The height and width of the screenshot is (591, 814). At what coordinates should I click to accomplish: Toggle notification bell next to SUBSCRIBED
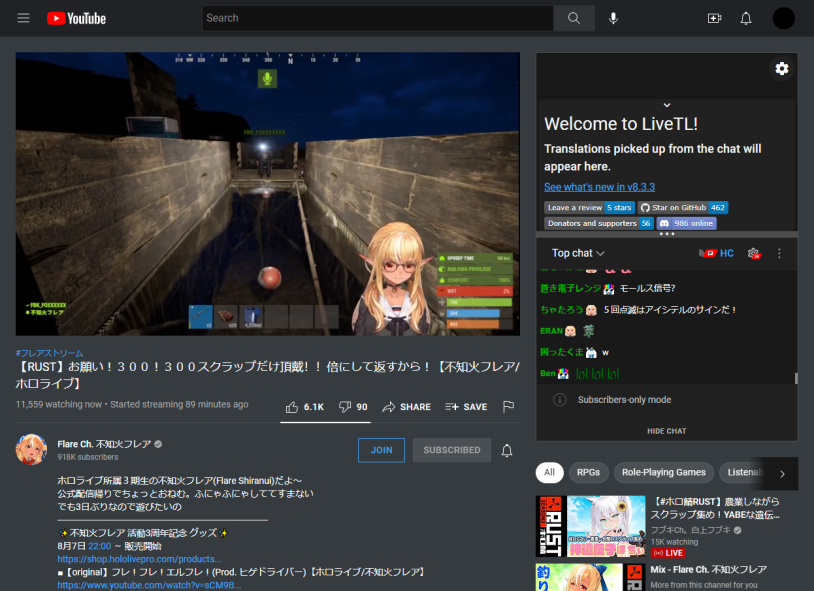tap(507, 450)
